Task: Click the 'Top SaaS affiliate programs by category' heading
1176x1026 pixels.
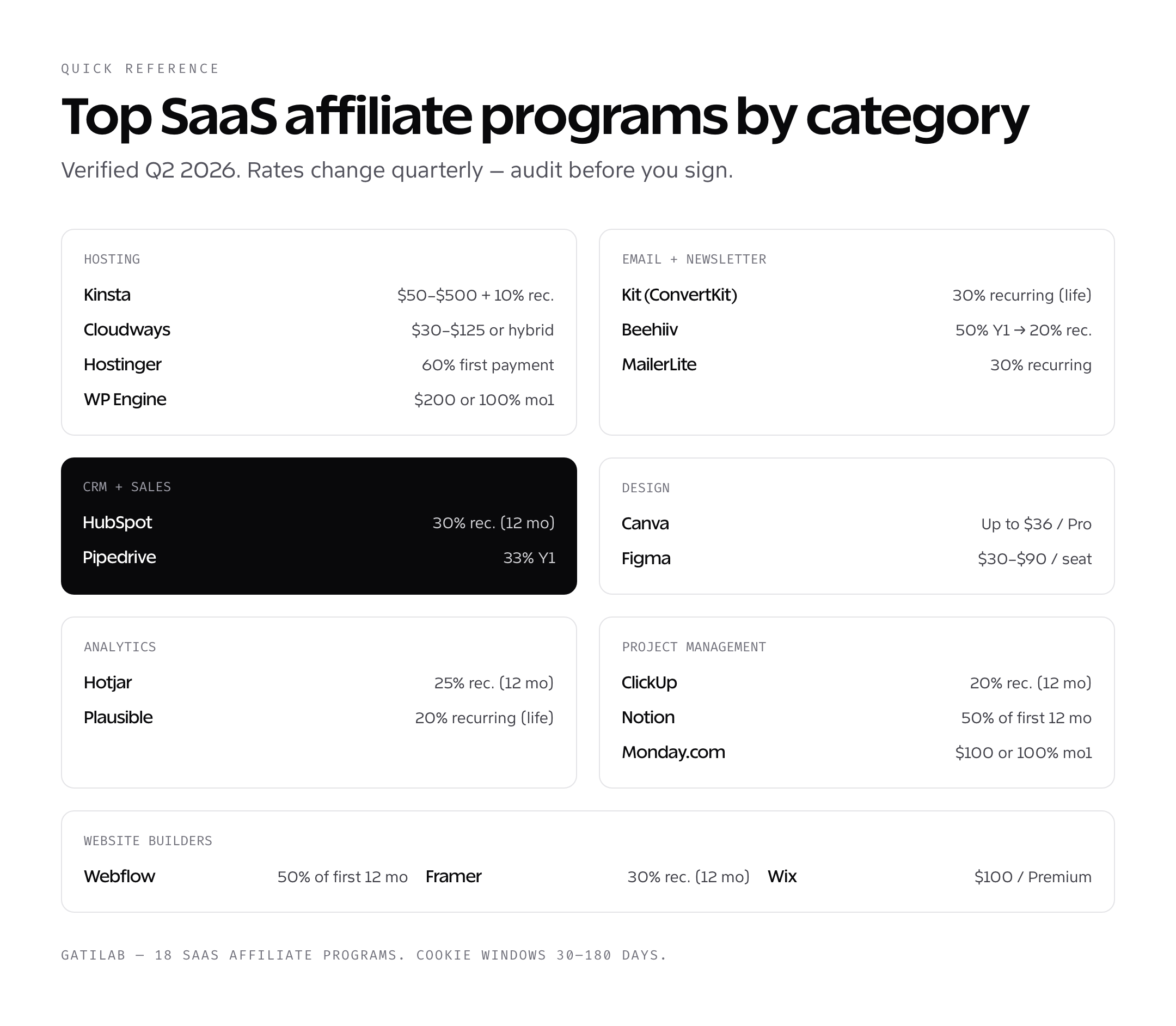Action: [x=545, y=118]
